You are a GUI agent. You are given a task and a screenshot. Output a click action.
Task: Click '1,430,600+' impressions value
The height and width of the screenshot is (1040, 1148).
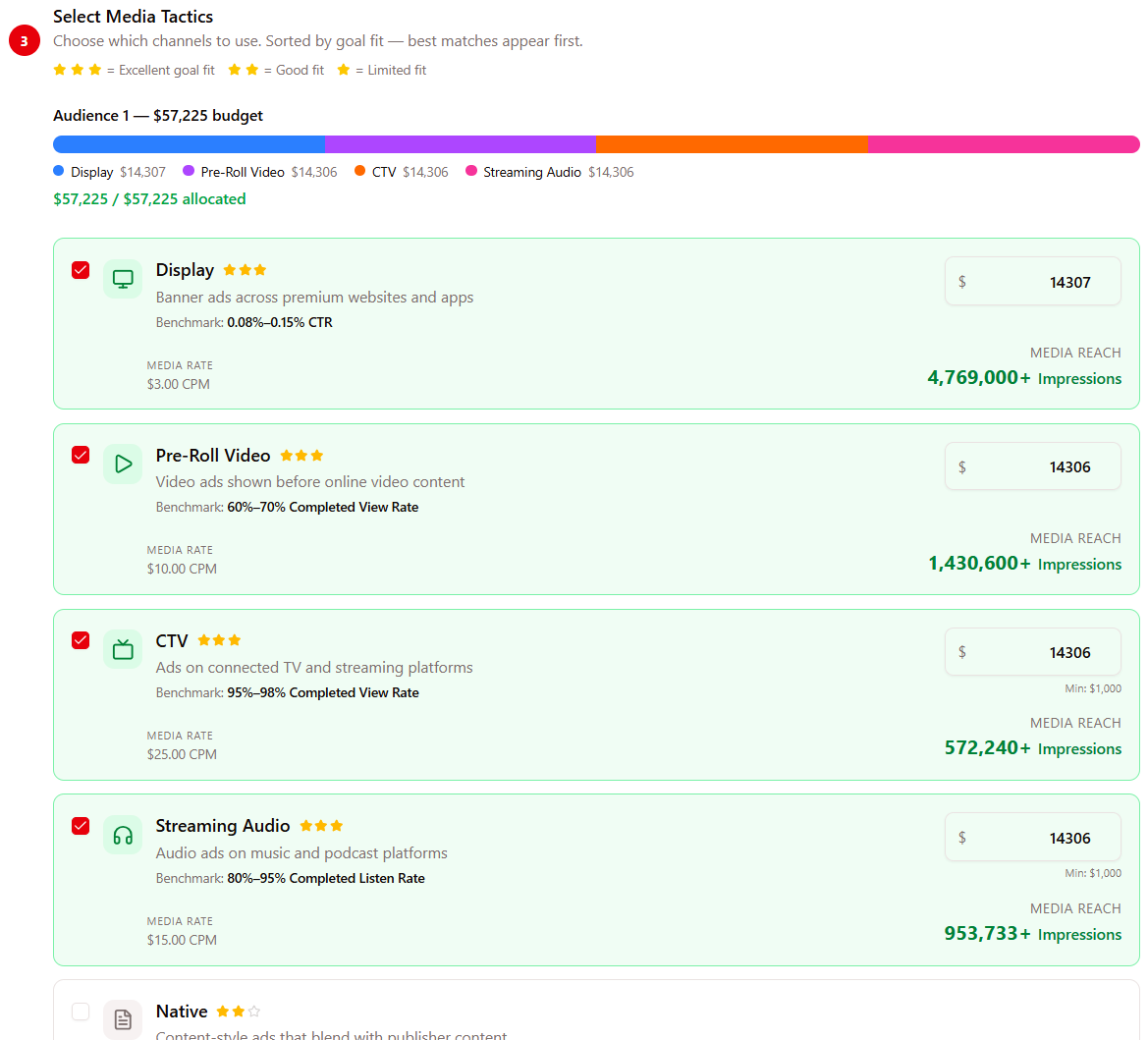click(980, 563)
